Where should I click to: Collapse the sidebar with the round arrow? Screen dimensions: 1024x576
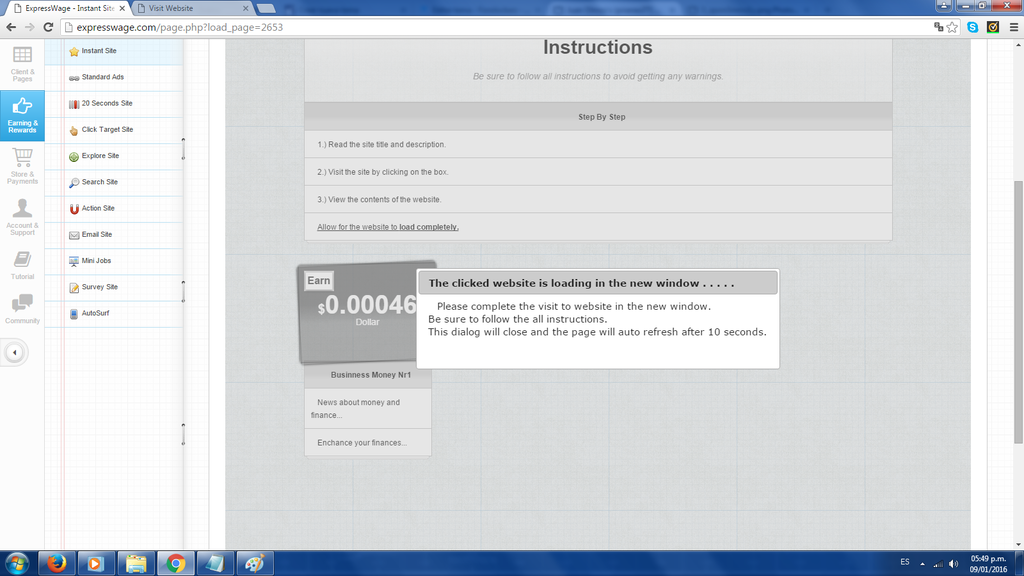point(14,352)
